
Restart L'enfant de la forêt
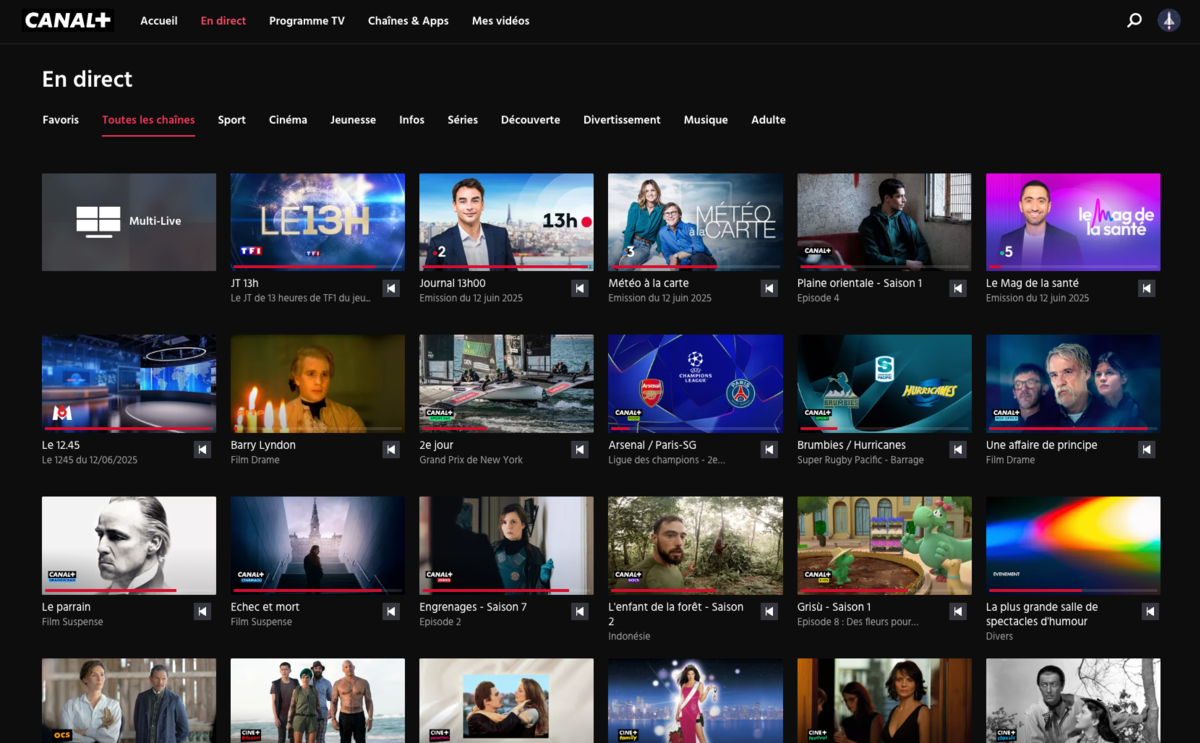pyautogui.click(x=769, y=611)
